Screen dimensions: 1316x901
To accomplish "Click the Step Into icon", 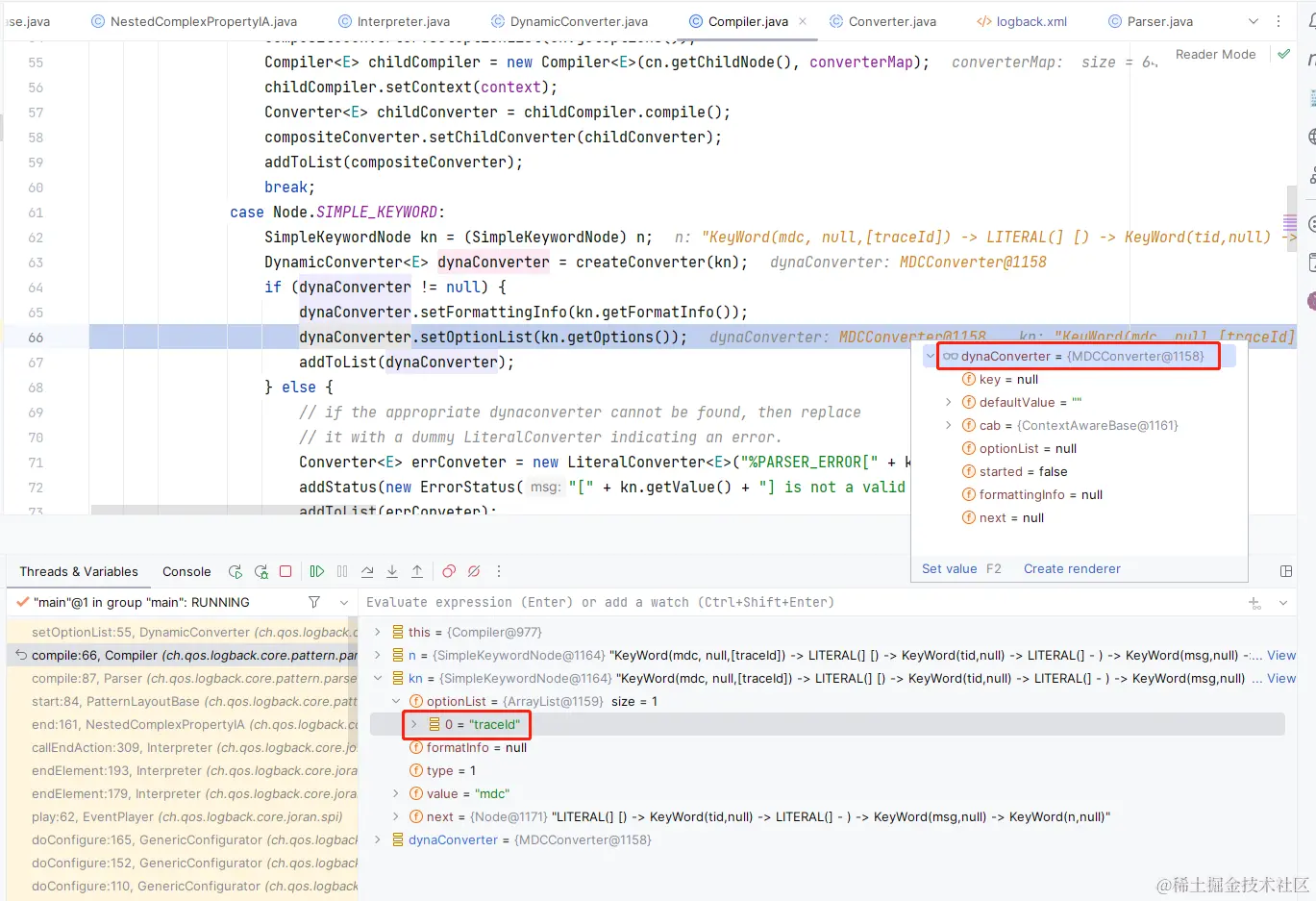I will click(392, 571).
